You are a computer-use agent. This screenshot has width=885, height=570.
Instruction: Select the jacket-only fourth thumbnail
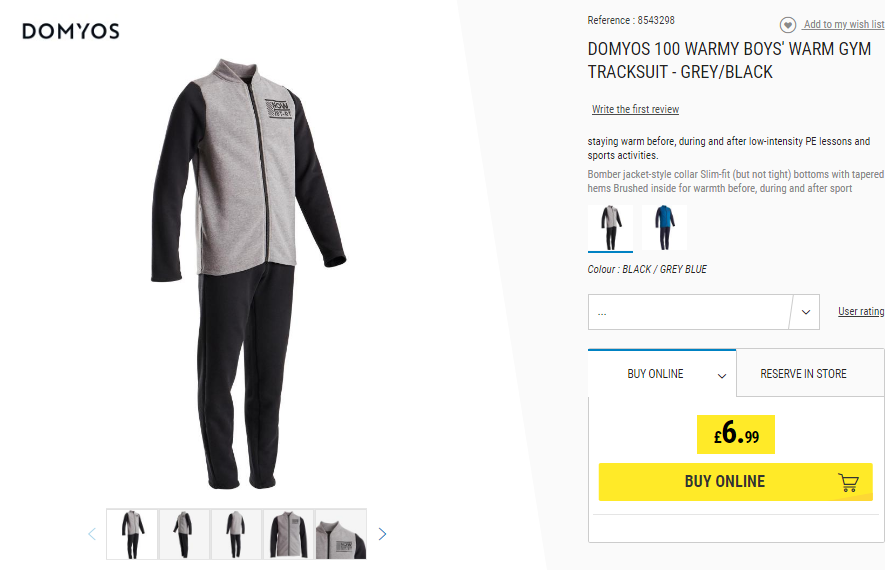[288, 534]
